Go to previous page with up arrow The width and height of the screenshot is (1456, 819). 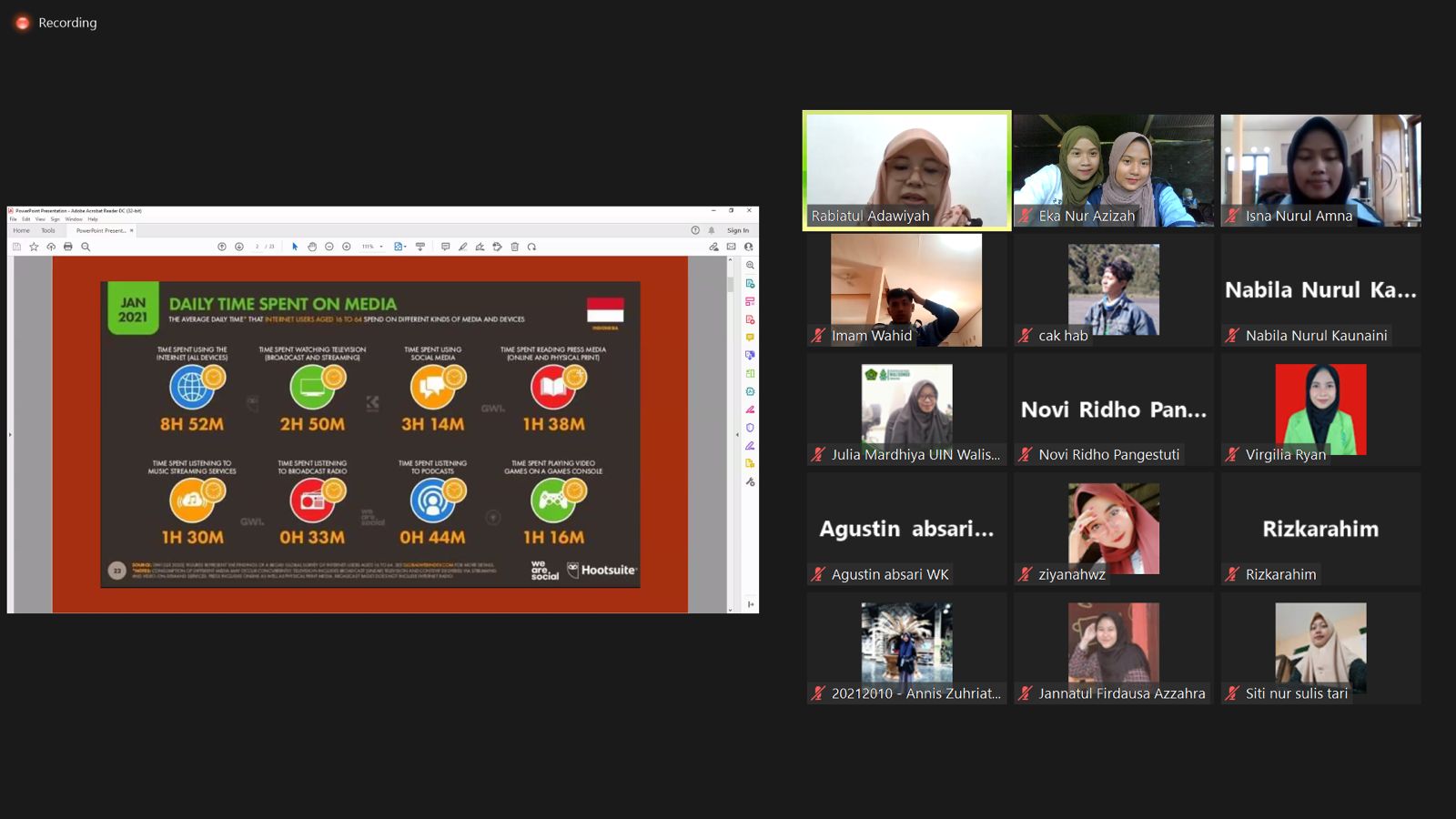(x=222, y=247)
